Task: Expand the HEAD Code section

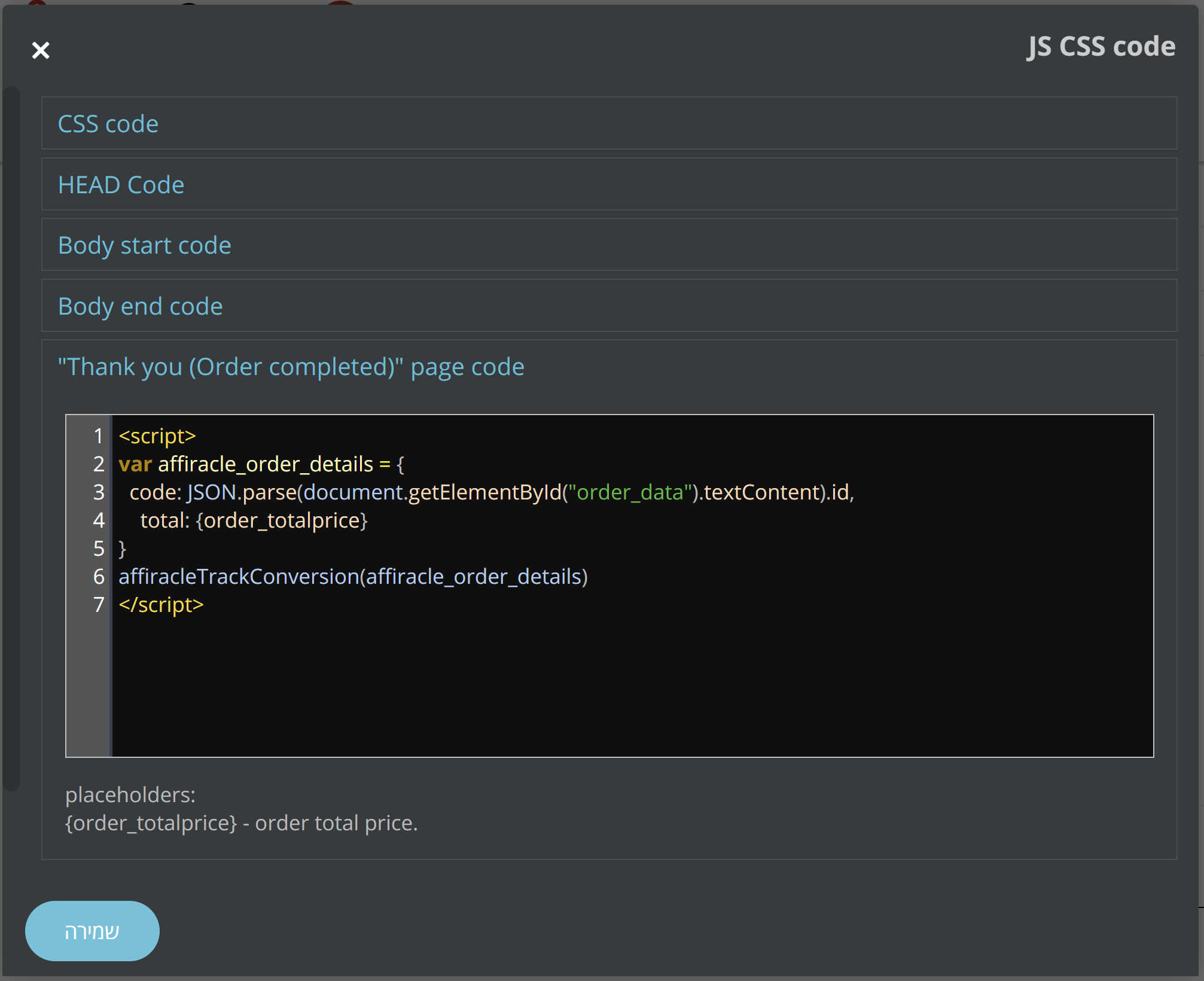Action: 121,185
